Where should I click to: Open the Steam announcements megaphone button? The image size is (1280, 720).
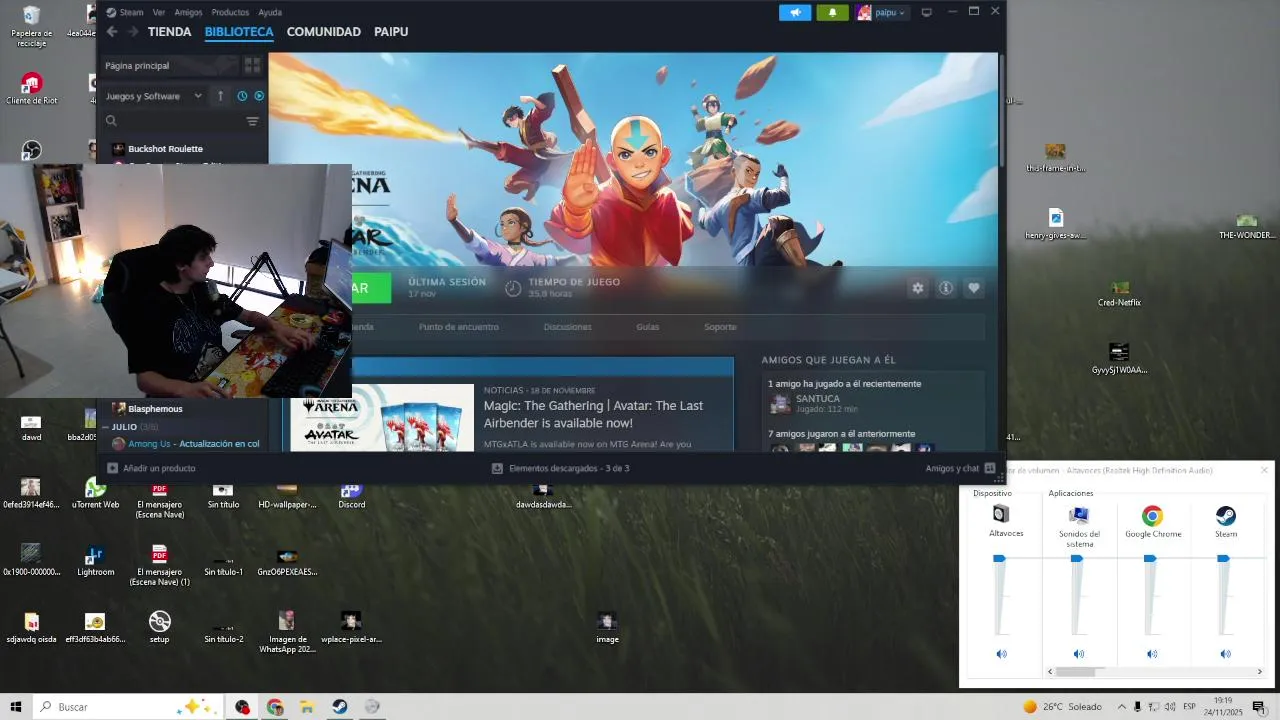pos(795,12)
